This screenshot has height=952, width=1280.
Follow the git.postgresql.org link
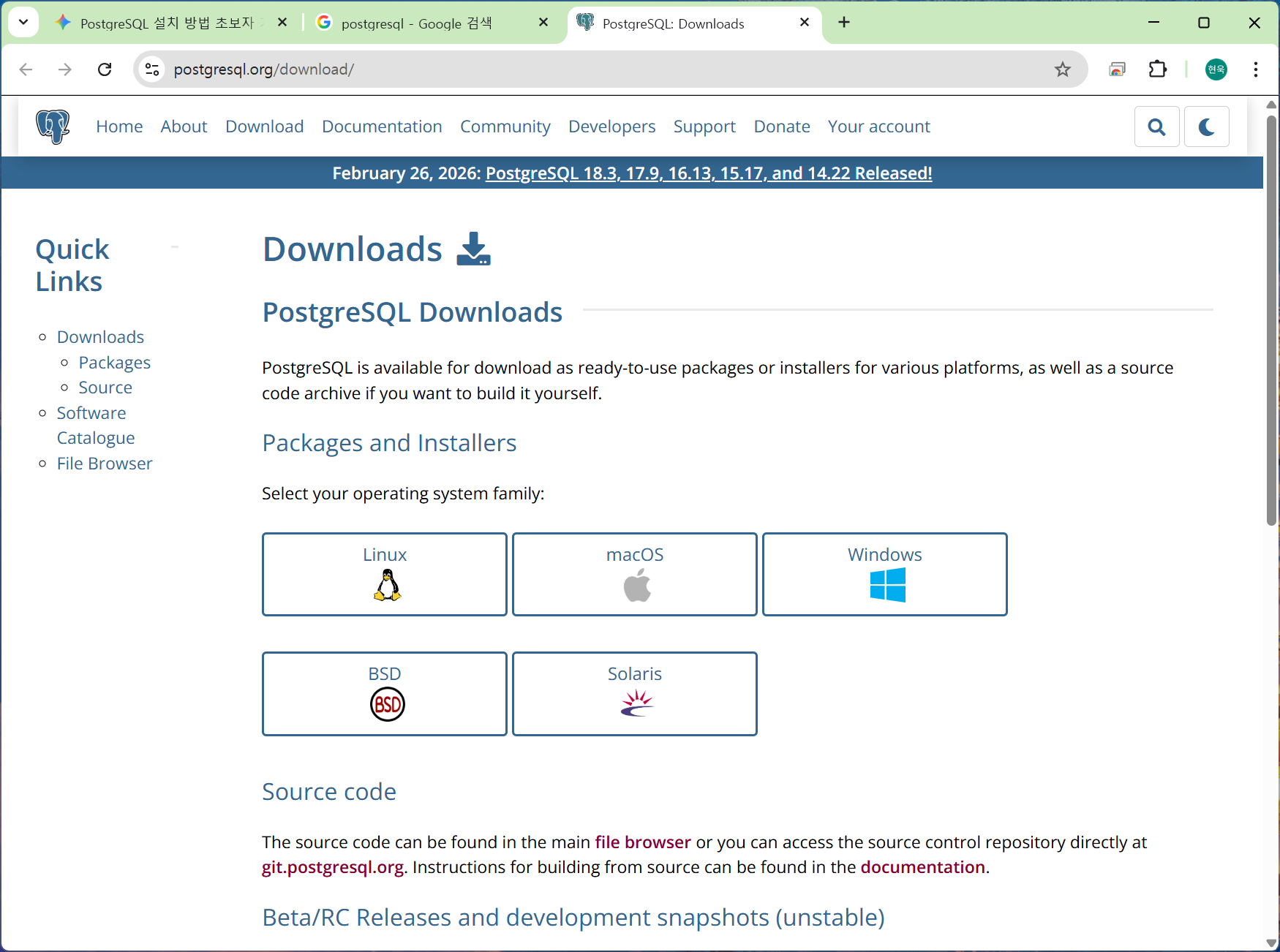coord(333,867)
